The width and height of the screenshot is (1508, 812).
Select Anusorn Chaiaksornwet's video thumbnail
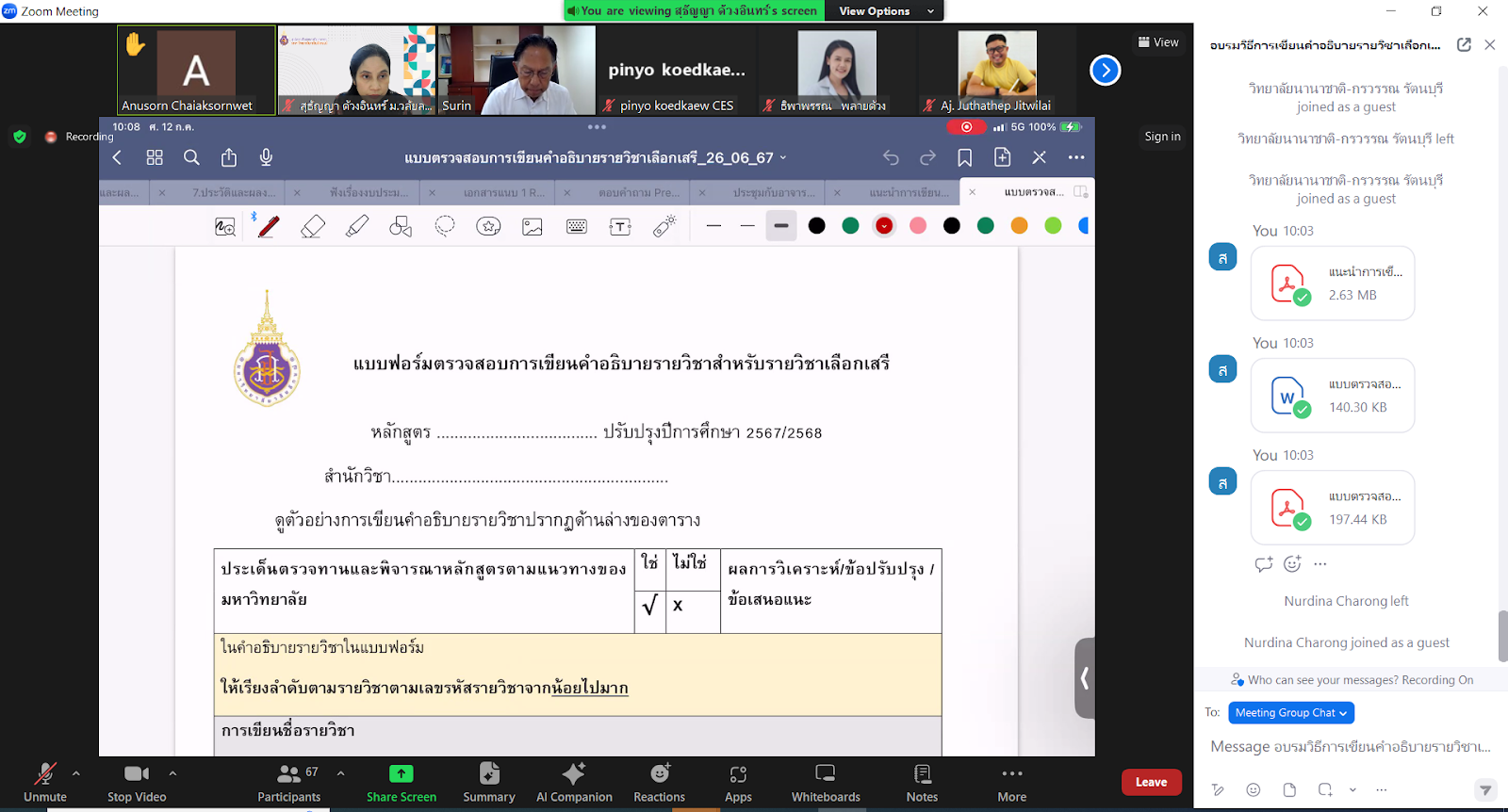point(196,70)
